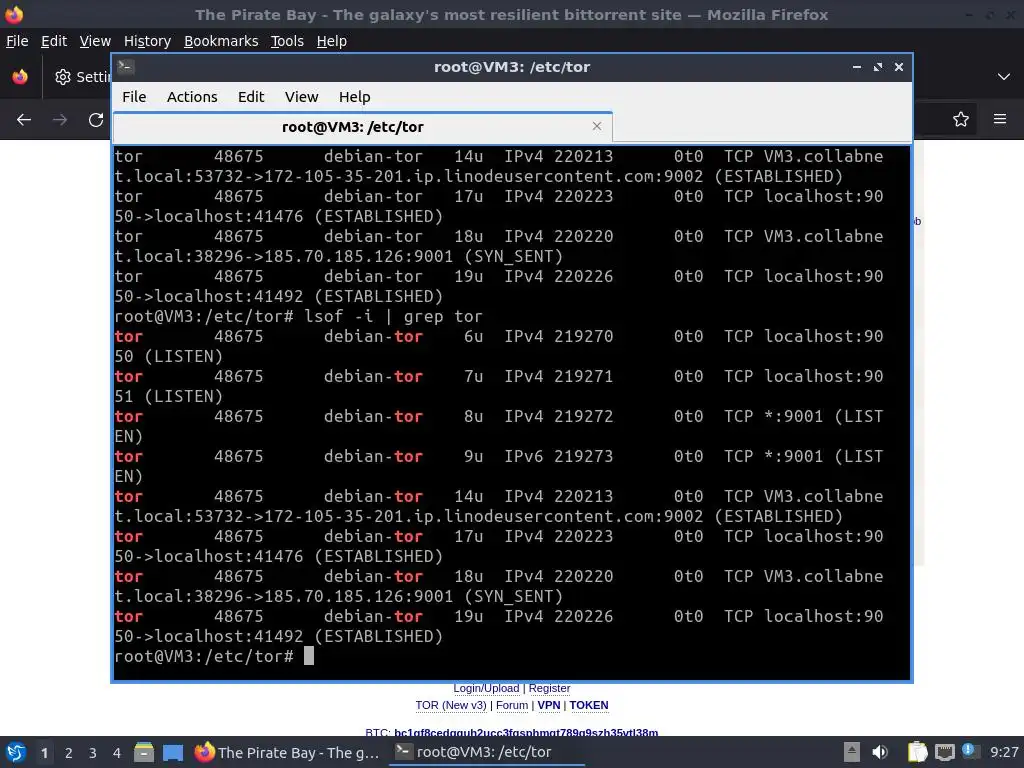Click the Firefox View pinned icon
1024x768 pixels.
pyautogui.click(x=20, y=76)
